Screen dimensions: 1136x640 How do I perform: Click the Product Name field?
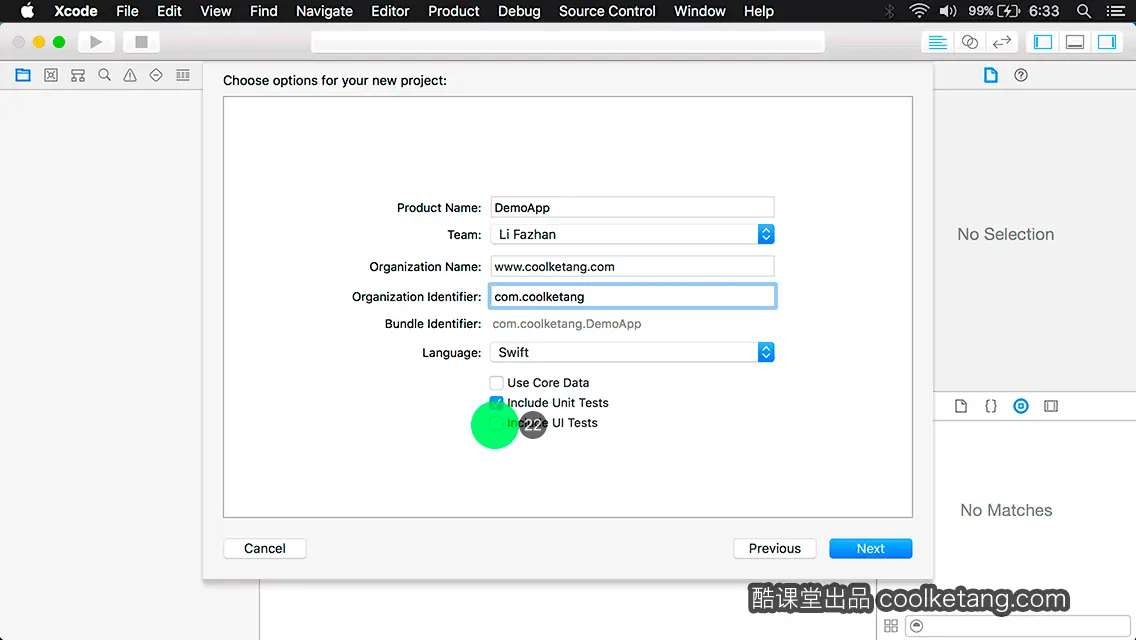(632, 207)
